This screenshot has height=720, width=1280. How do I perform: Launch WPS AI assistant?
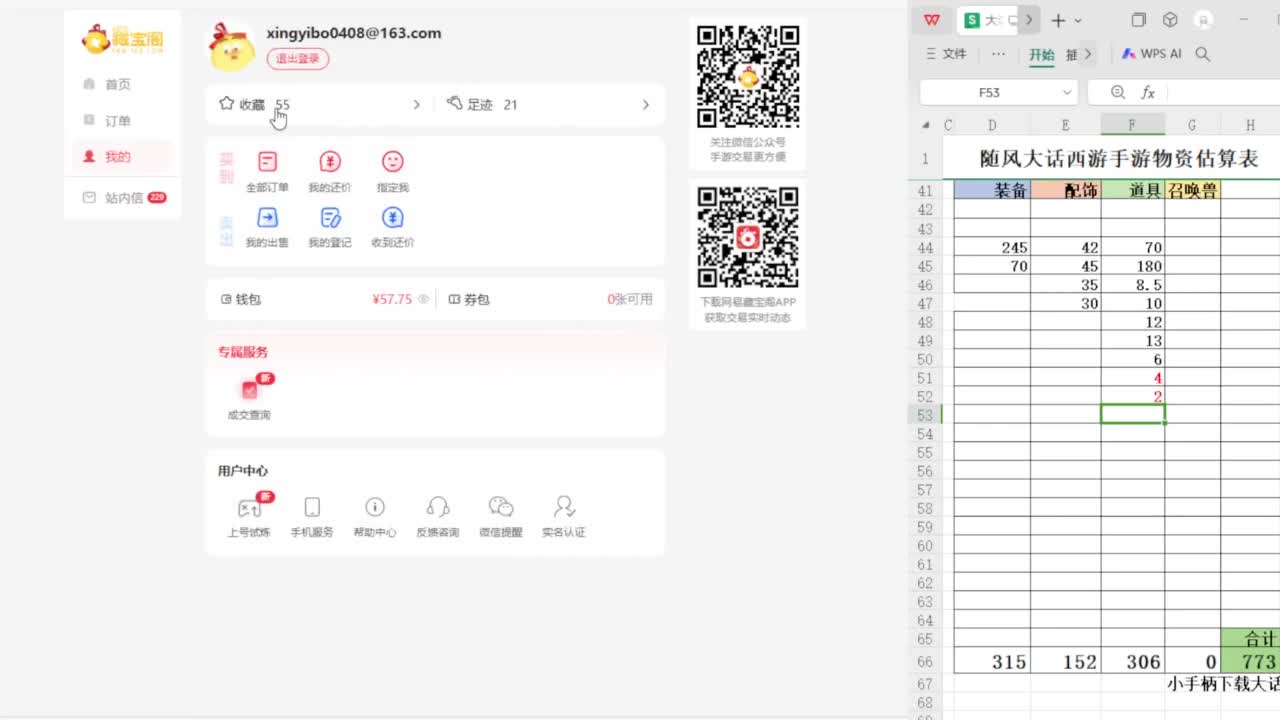point(1152,54)
